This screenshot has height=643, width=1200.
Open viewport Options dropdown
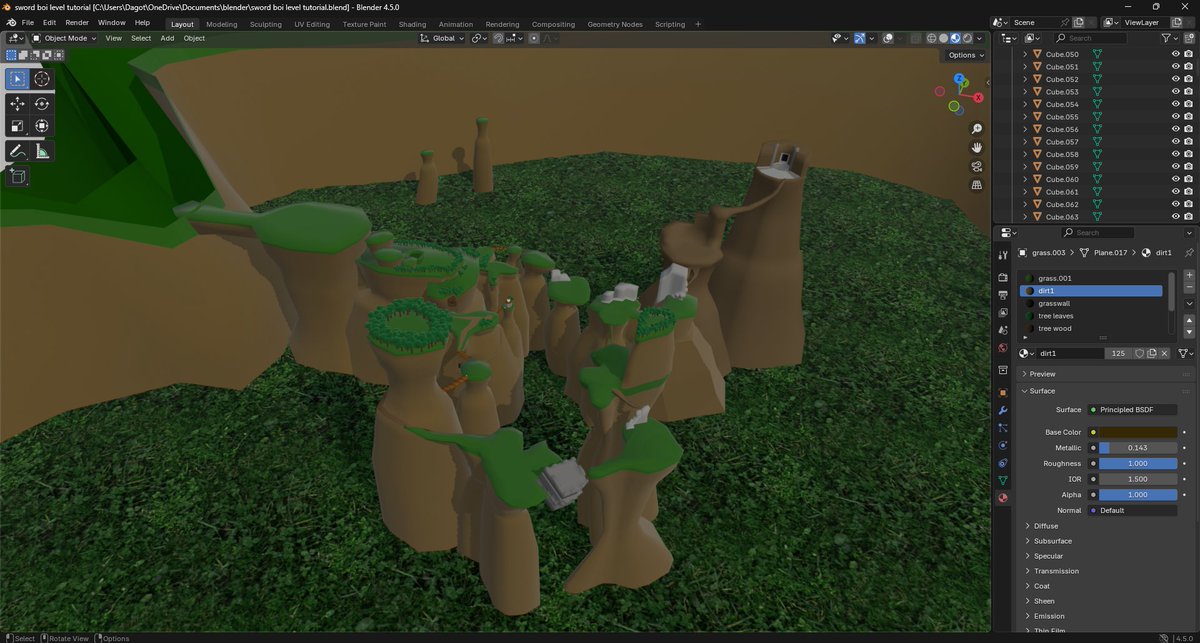(x=966, y=55)
